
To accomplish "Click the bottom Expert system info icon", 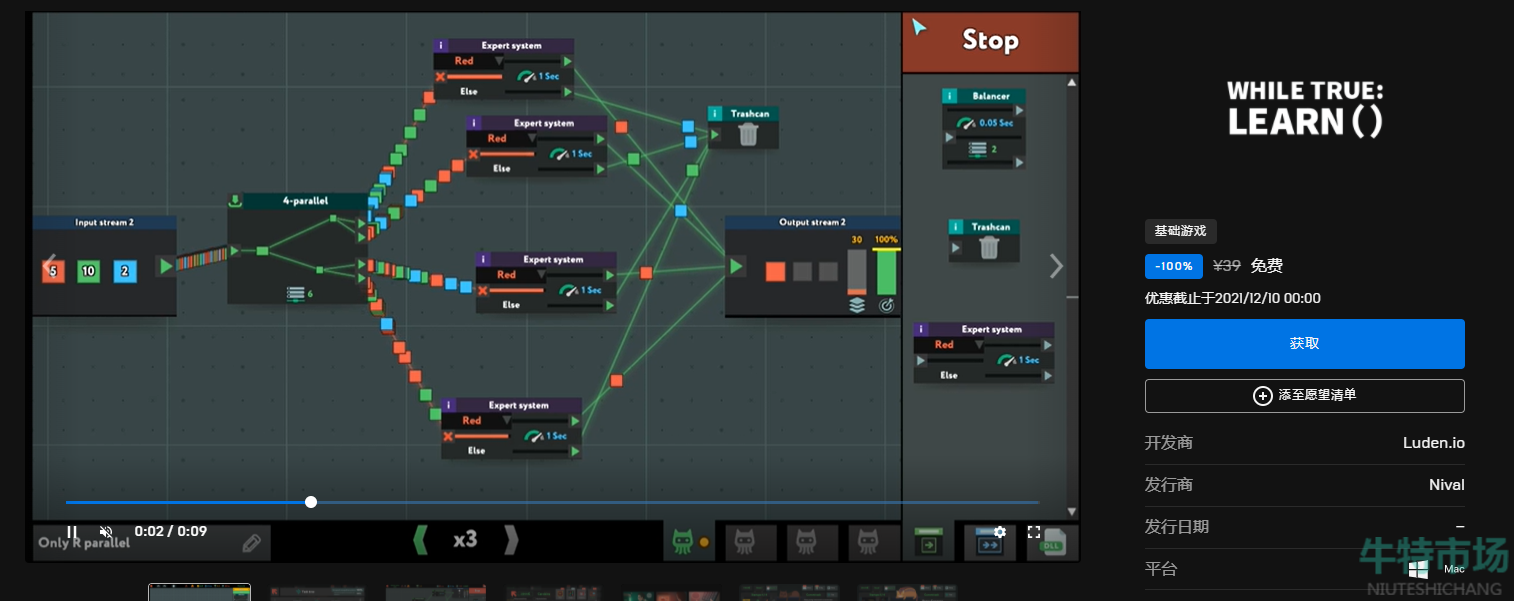I will 449,406.
